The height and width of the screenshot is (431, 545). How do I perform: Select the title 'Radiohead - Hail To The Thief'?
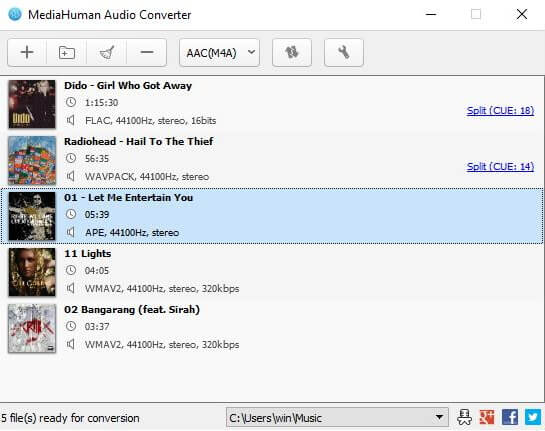(139, 141)
